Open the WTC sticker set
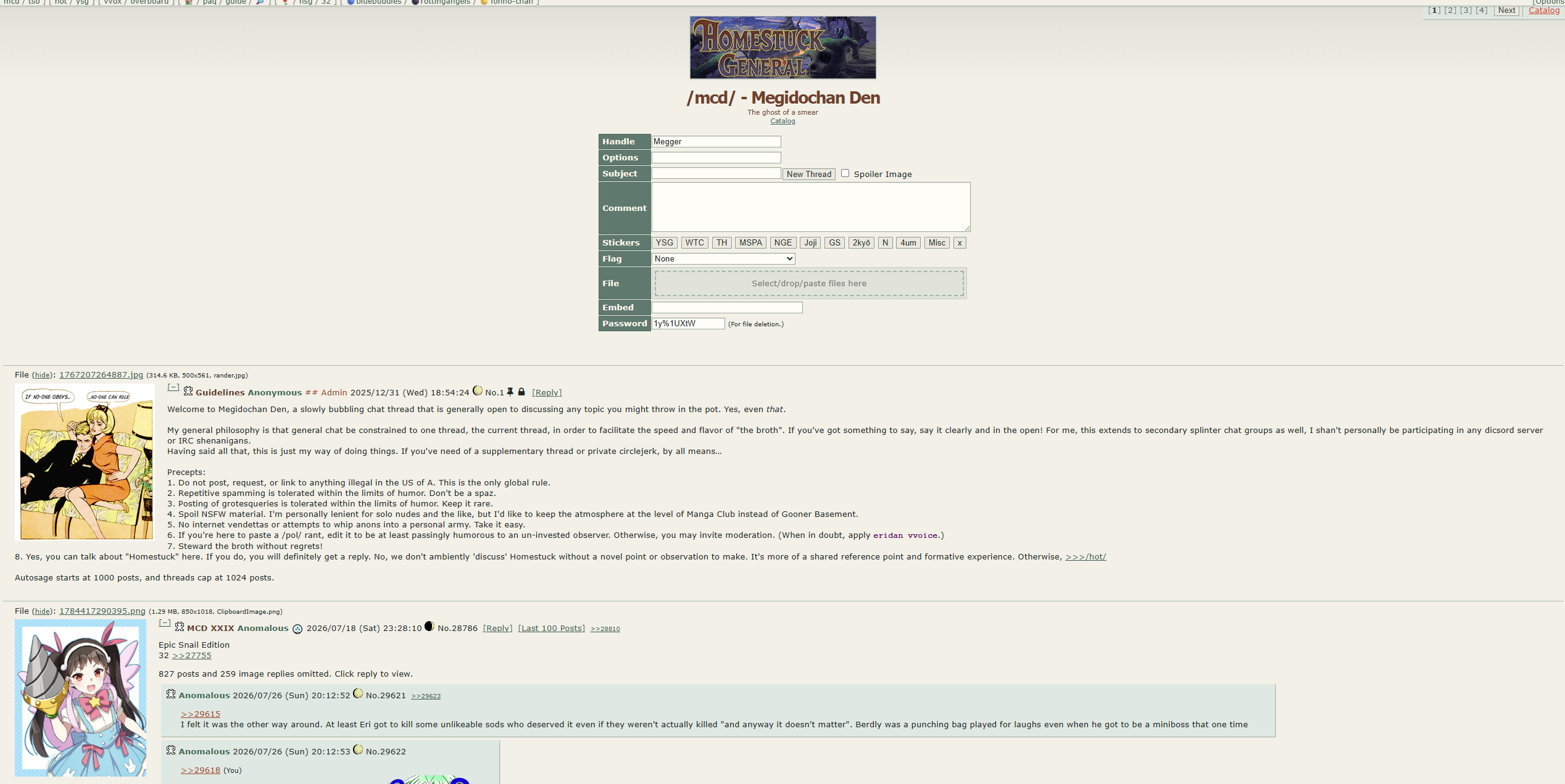This screenshot has height=784, width=1565. [x=695, y=243]
